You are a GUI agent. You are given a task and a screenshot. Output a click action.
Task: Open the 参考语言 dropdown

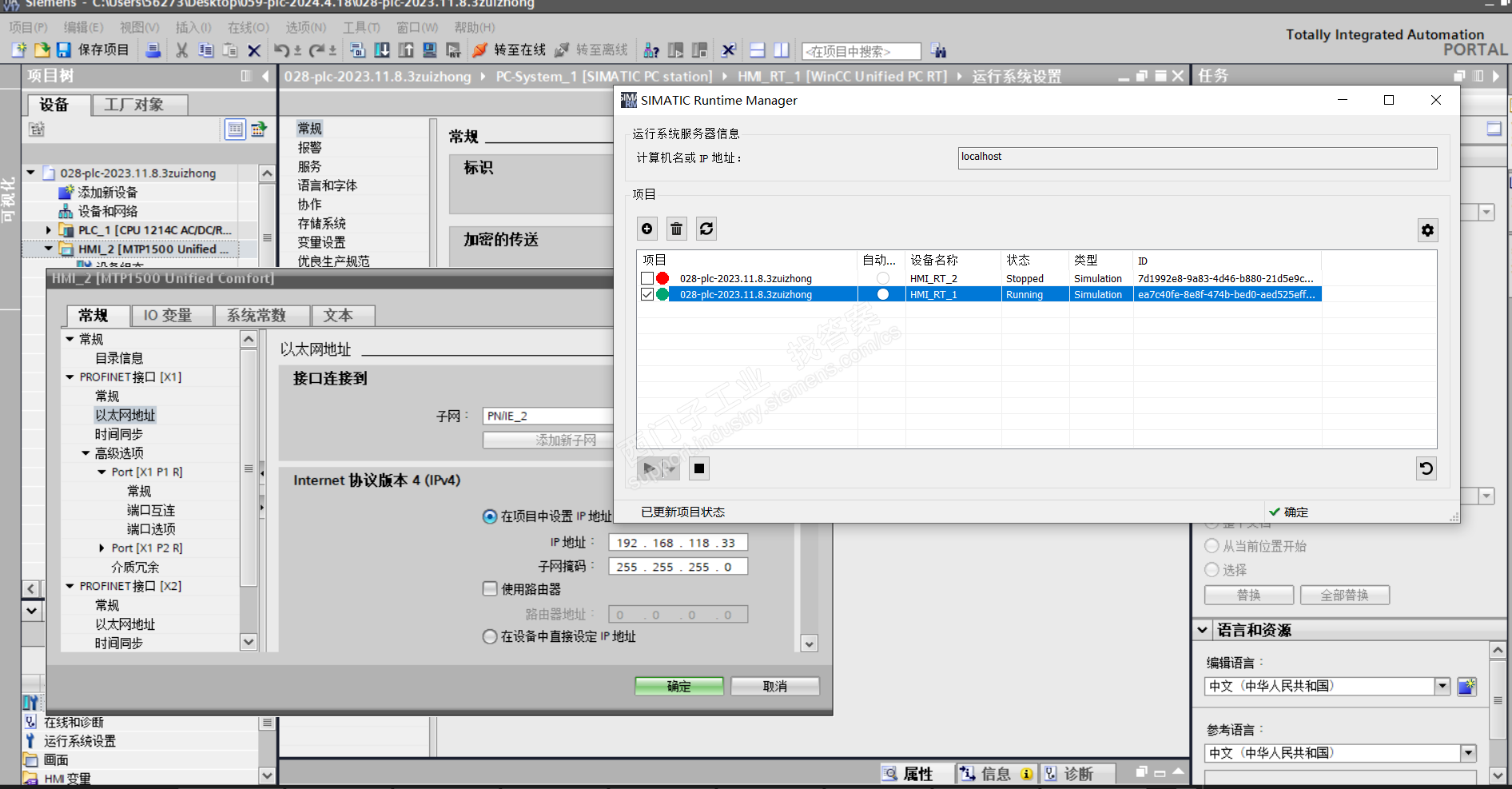(1468, 753)
